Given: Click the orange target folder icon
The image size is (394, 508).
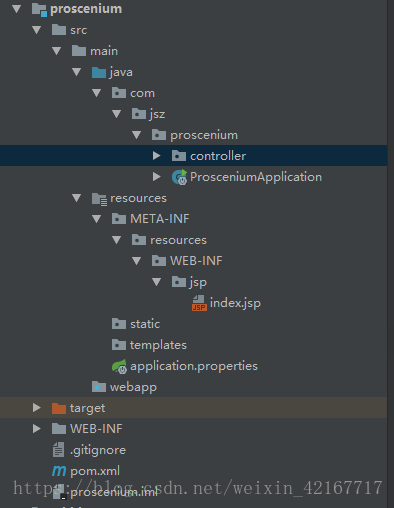Looking at the screenshot, I should point(59,408).
